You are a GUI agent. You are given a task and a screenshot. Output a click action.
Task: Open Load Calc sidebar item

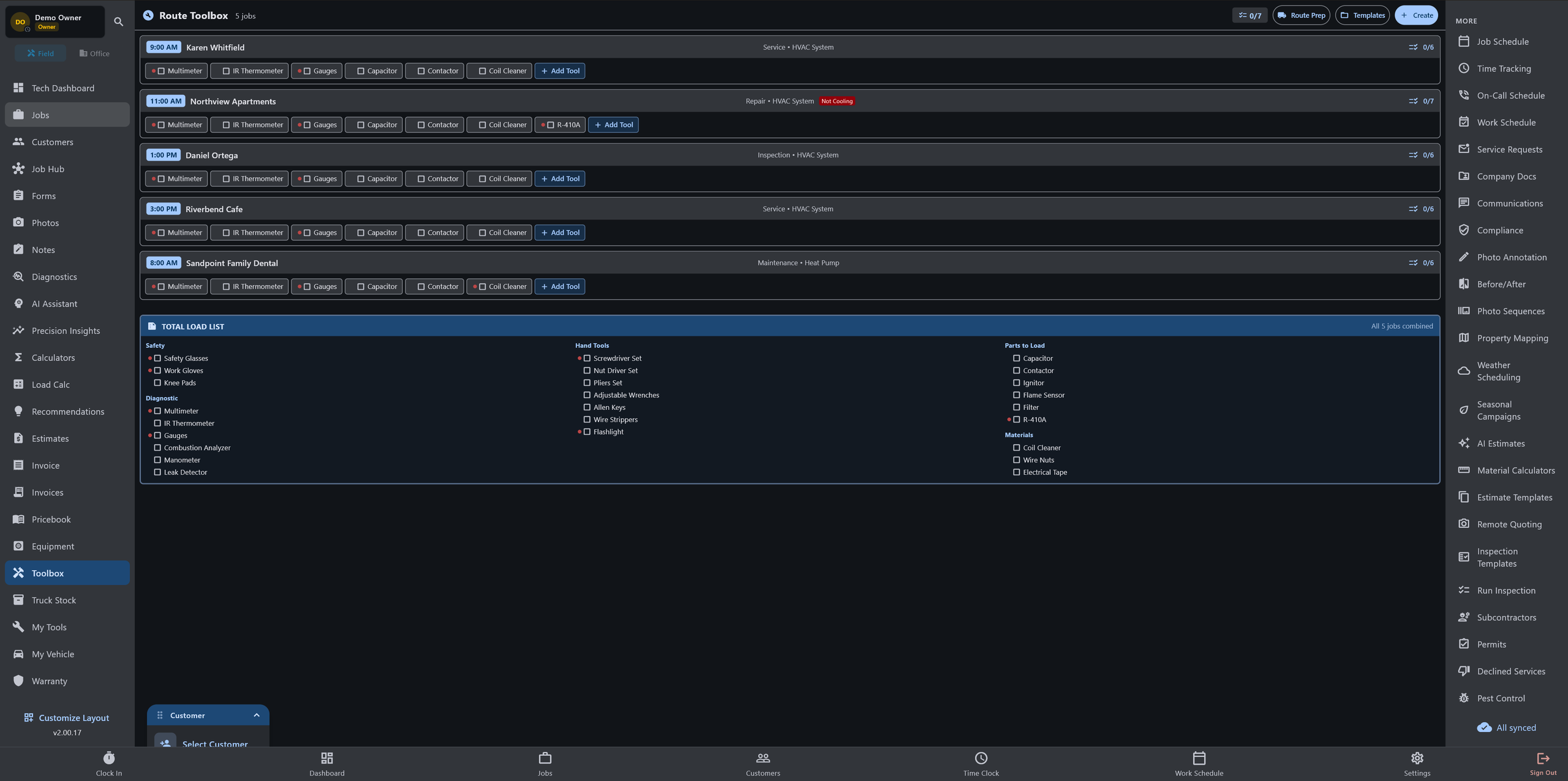point(67,384)
